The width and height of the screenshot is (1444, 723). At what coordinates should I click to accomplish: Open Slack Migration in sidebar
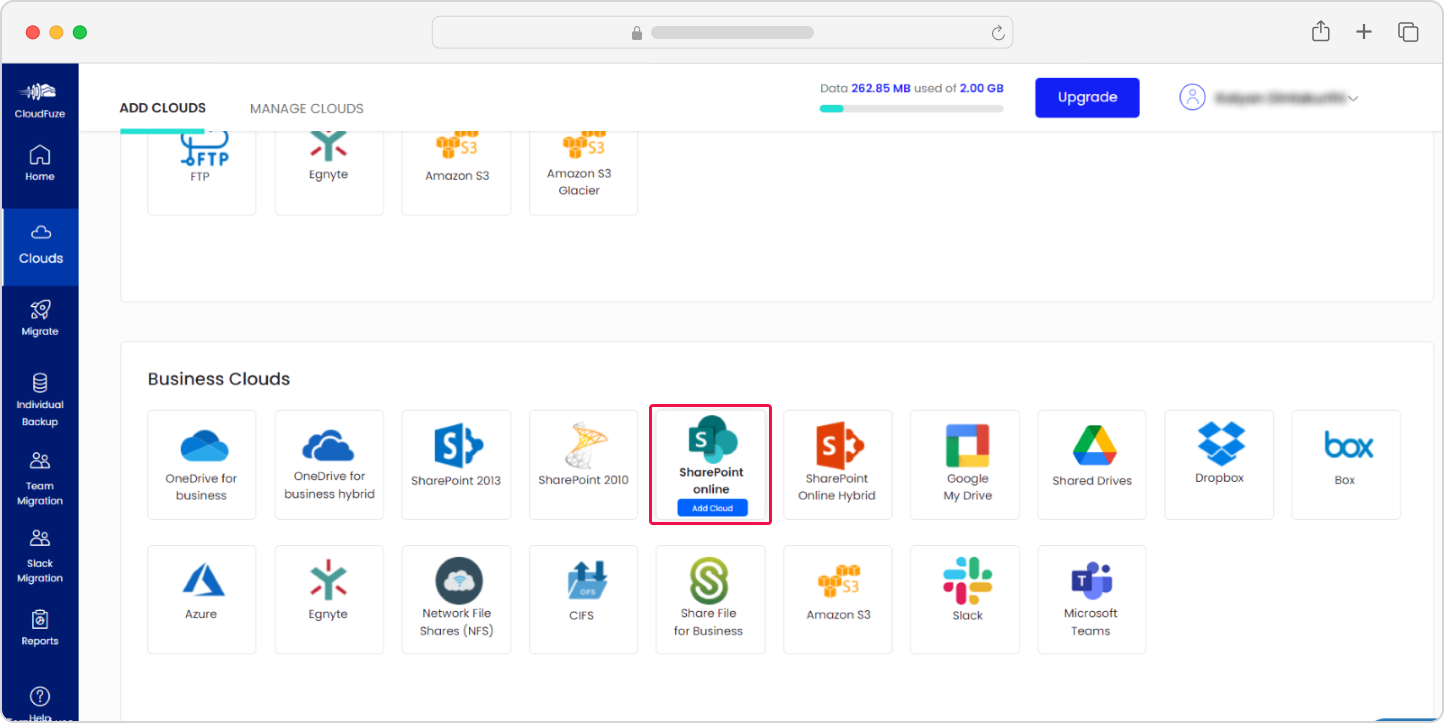pyautogui.click(x=40, y=557)
